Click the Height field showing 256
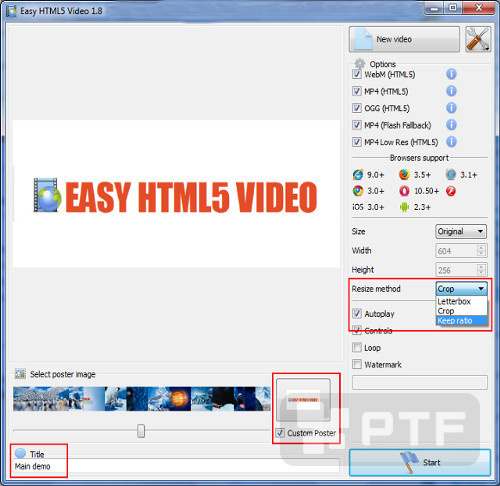Viewport: 500px width, 486px height. pos(461,270)
